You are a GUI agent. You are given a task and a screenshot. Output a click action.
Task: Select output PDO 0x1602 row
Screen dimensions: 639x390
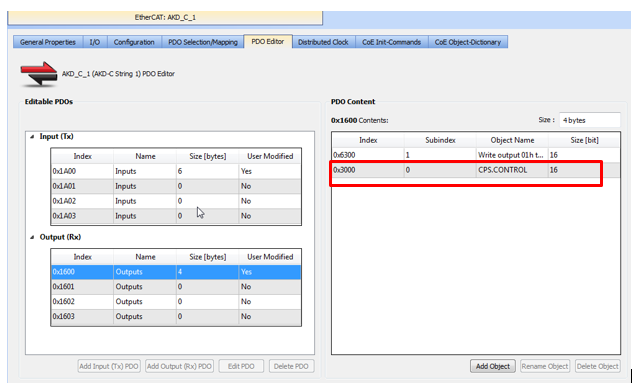(176, 302)
